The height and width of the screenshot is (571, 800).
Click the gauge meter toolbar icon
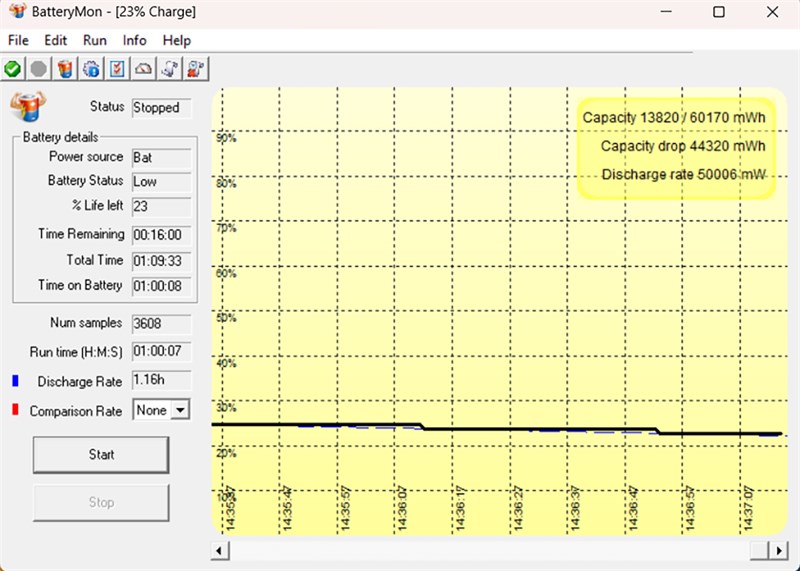tap(144, 69)
